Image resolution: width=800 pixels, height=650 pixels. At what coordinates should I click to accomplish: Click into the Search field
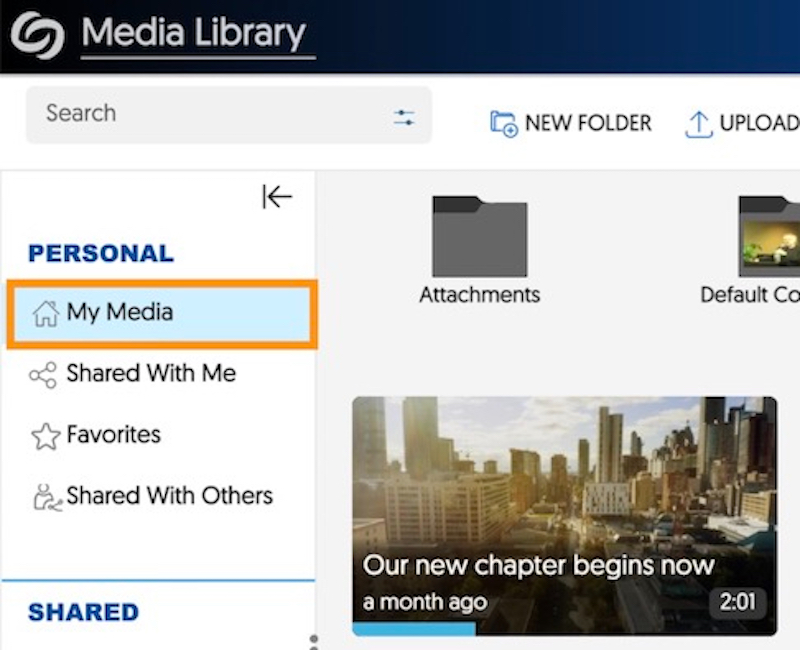pyautogui.click(x=200, y=114)
